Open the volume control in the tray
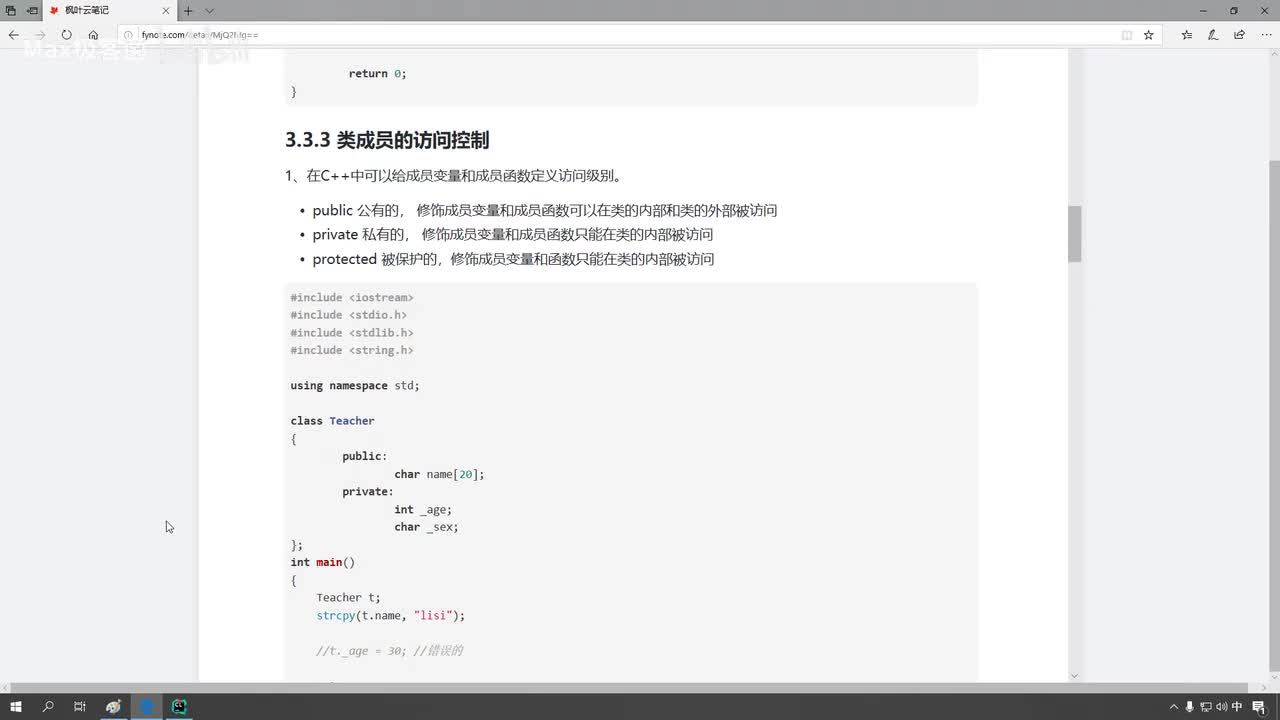Image resolution: width=1280 pixels, height=720 pixels. (x=1222, y=706)
